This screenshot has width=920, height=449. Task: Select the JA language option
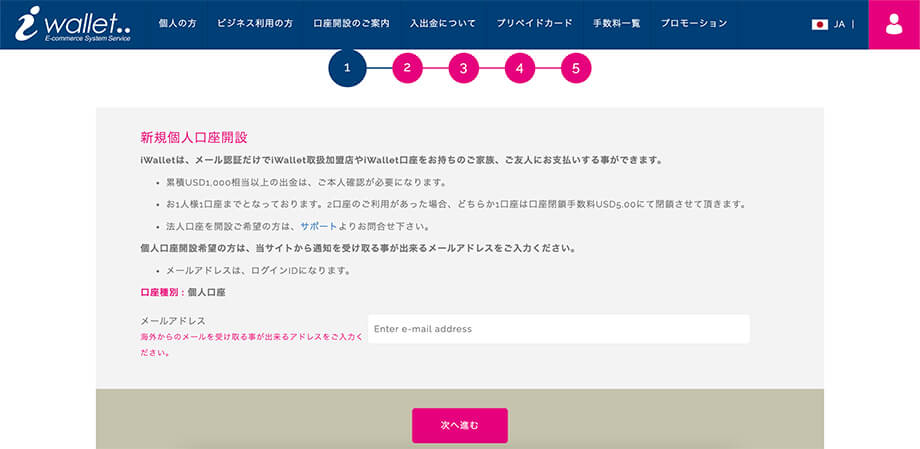coord(839,24)
